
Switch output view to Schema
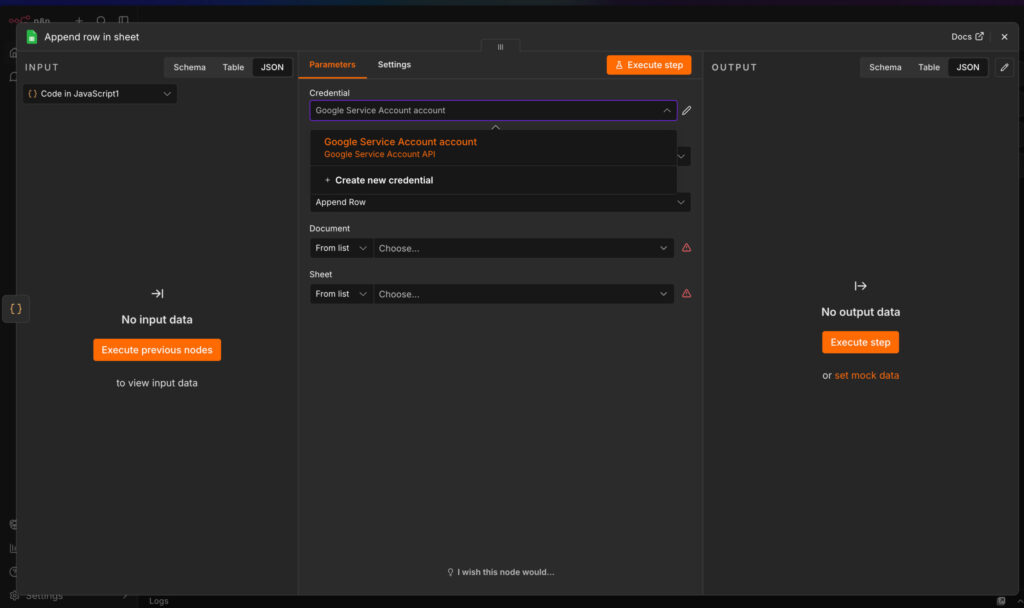[x=885, y=67]
